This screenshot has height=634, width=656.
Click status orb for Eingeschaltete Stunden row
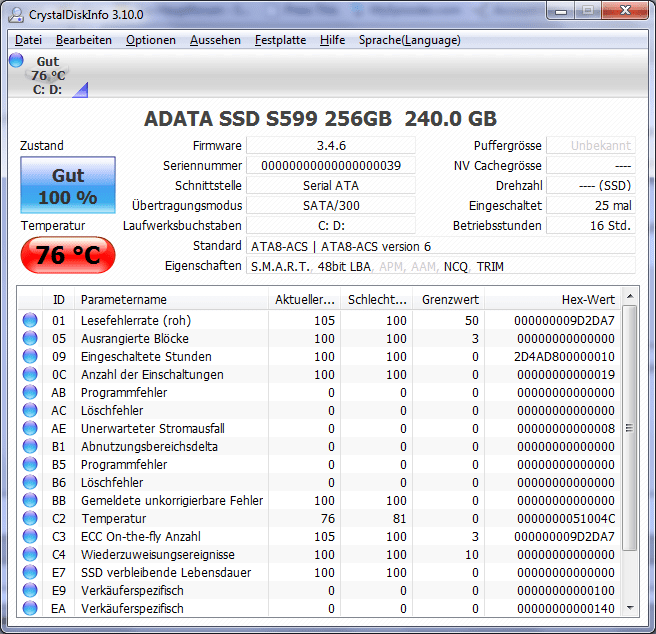tap(30, 356)
